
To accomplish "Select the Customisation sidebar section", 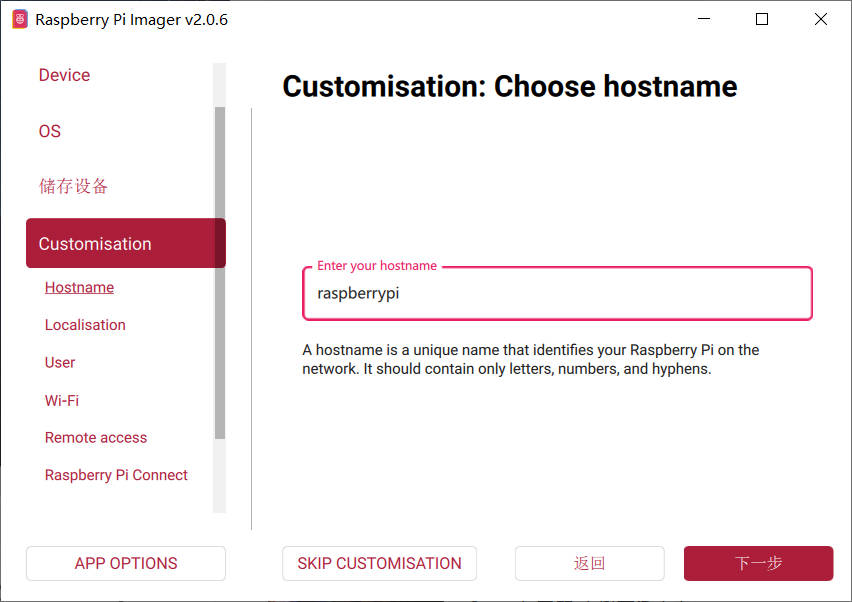I will (x=126, y=243).
